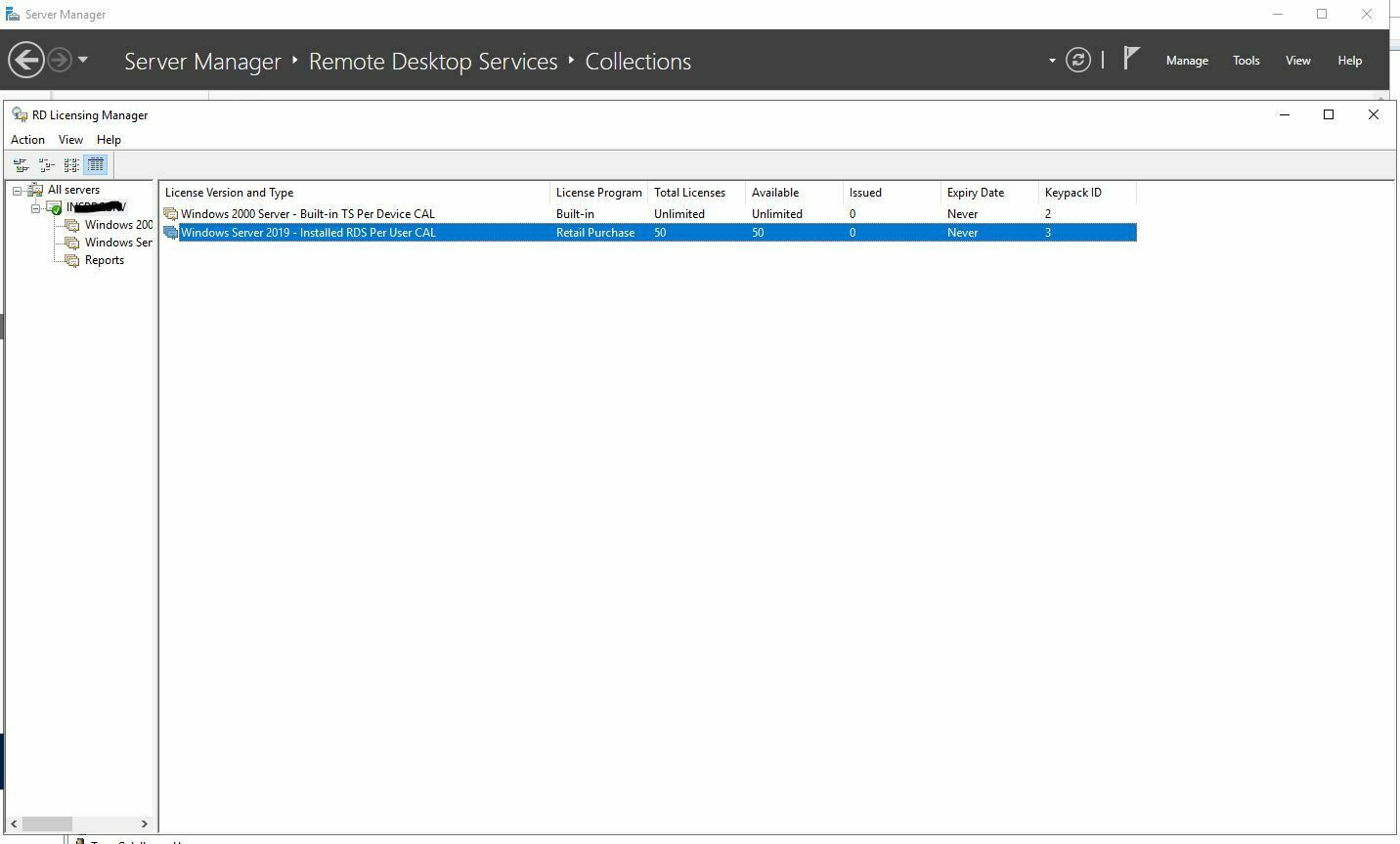Select the Reports node in the tree
1400x844 pixels.
(x=104, y=259)
